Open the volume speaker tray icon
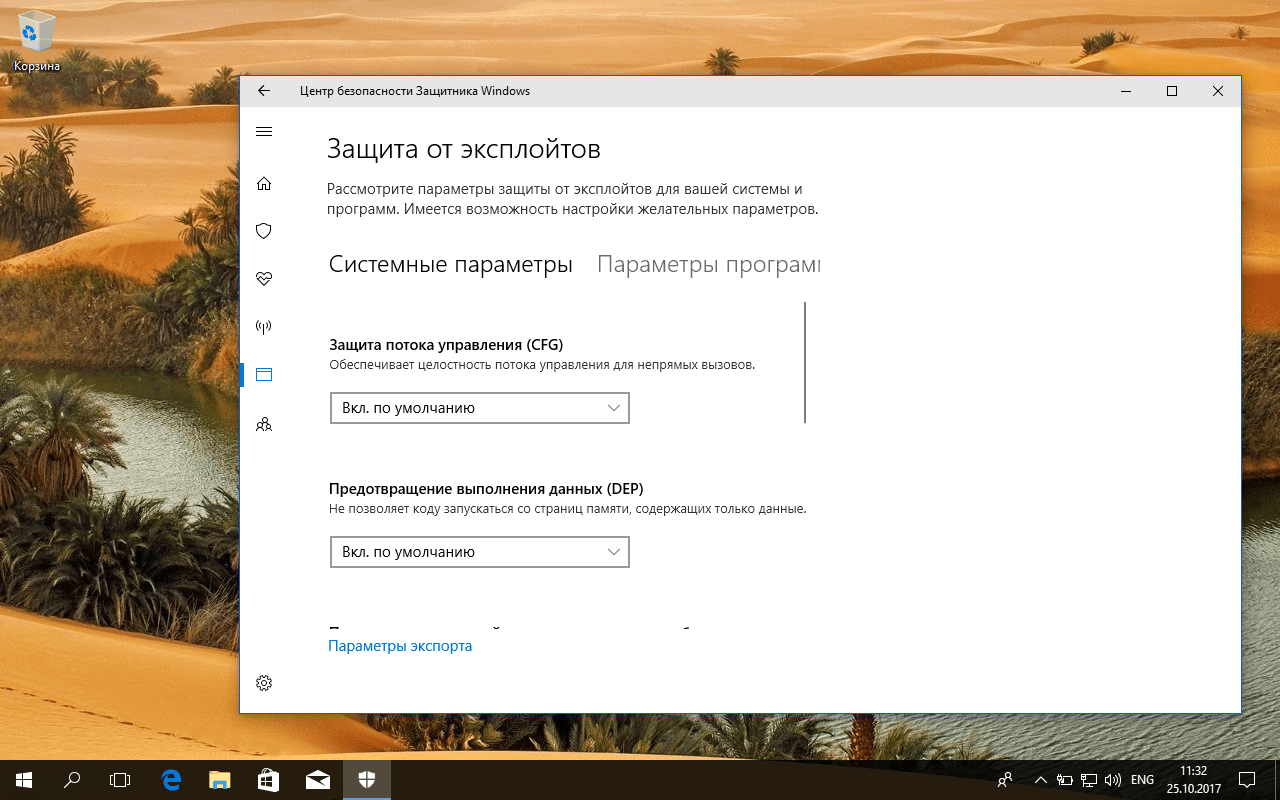This screenshot has width=1280, height=800. 1113,779
